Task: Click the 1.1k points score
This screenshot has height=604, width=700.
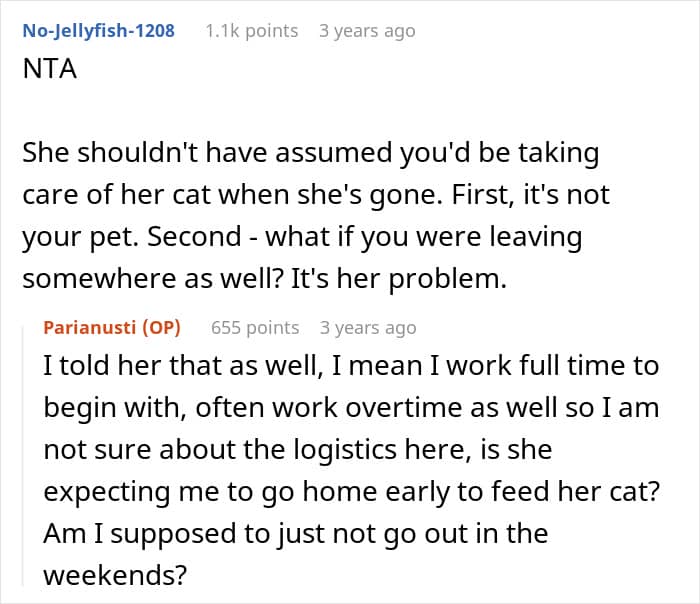Action: 251,31
